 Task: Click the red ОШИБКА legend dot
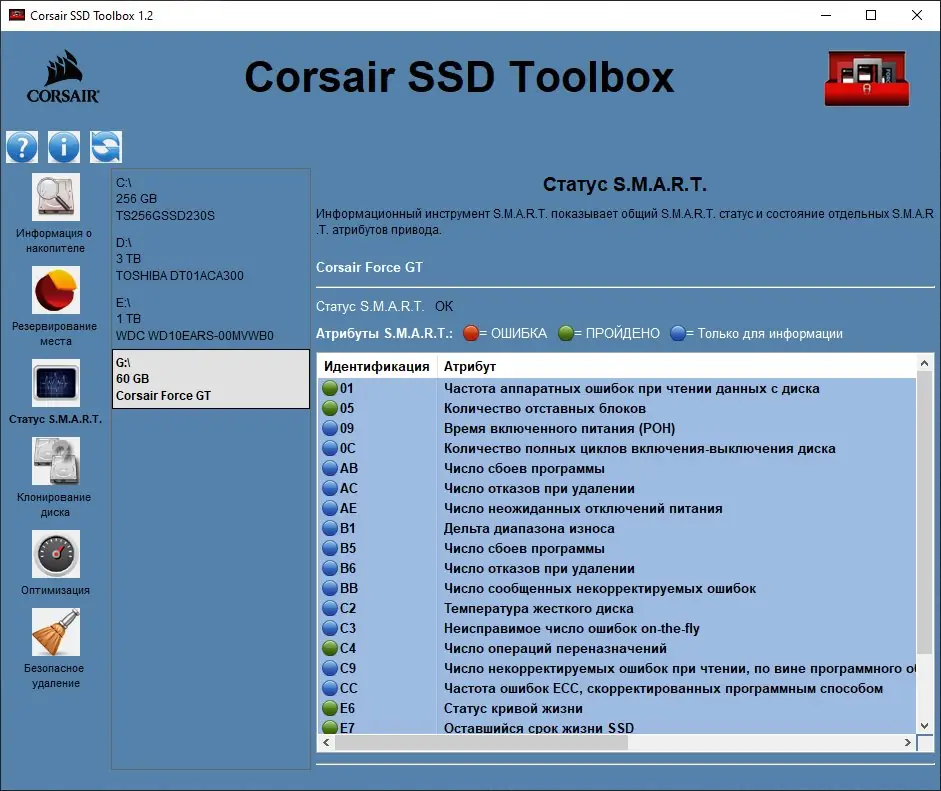(x=471, y=333)
